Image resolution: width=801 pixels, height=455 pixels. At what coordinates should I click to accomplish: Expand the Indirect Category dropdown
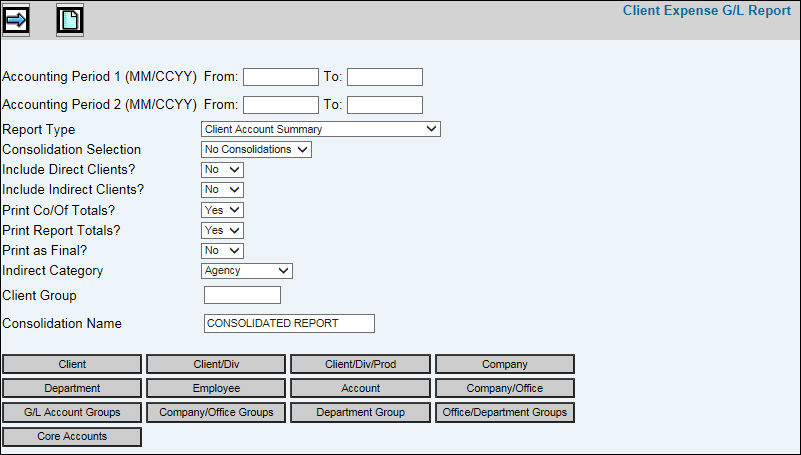[x=246, y=270]
